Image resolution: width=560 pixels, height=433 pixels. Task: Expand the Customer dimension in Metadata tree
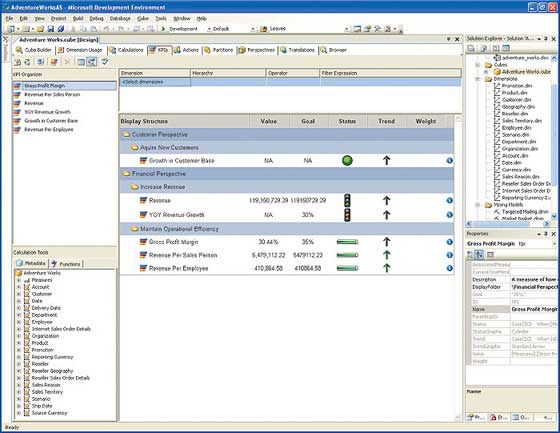(19, 294)
